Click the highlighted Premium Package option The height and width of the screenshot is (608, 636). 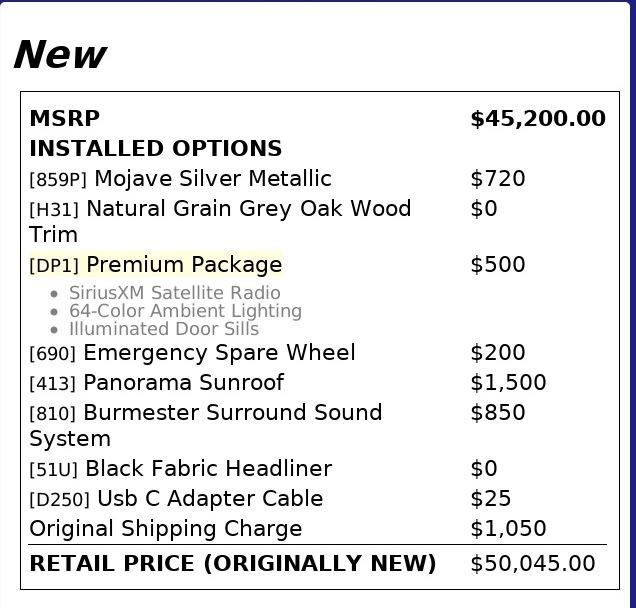pyautogui.click(x=184, y=265)
